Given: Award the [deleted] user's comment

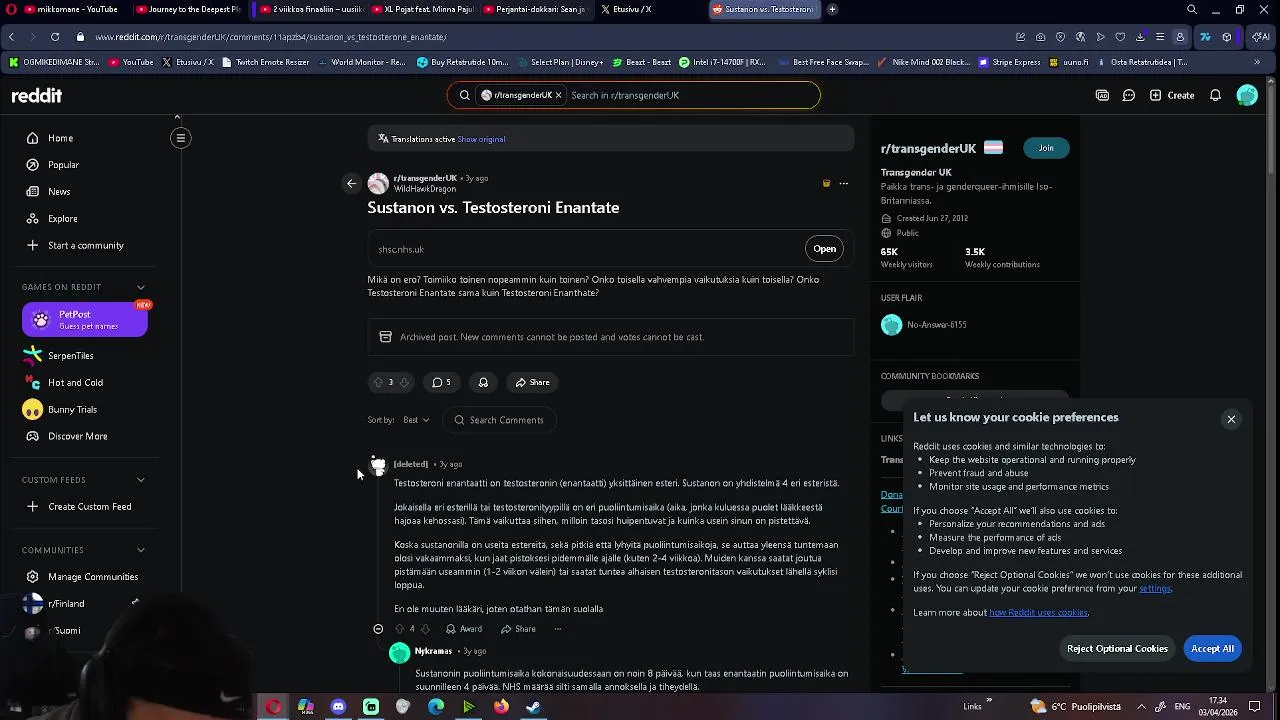Looking at the screenshot, I should point(464,629).
